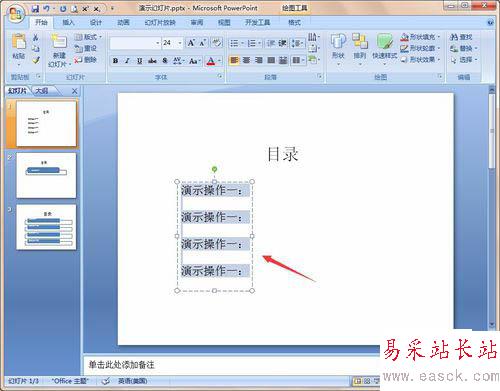Copy the selection in the clipboard group
The image size is (500, 391).
36,49
